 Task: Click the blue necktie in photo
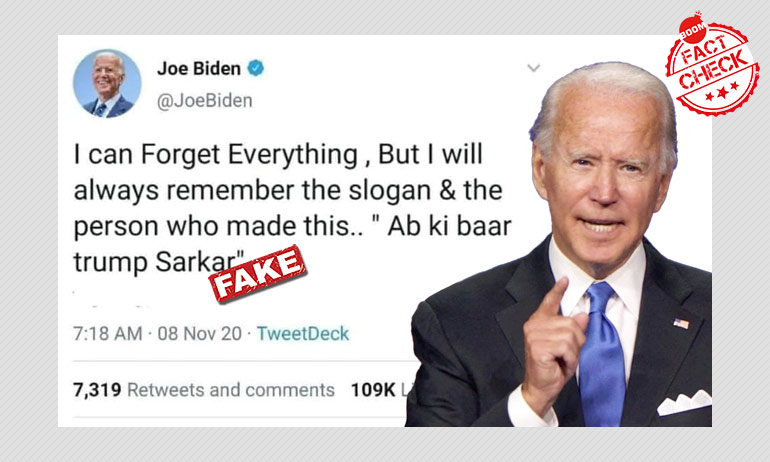click(x=601, y=353)
